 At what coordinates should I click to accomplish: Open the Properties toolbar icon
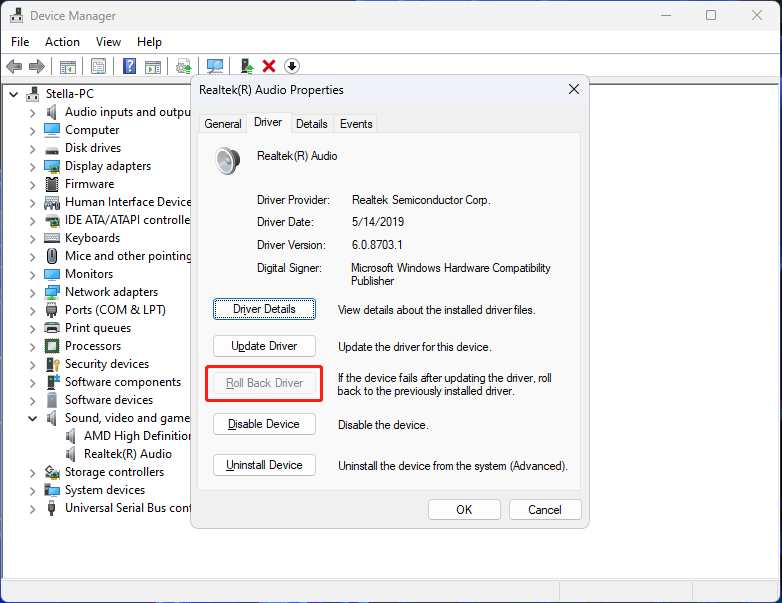click(x=98, y=66)
